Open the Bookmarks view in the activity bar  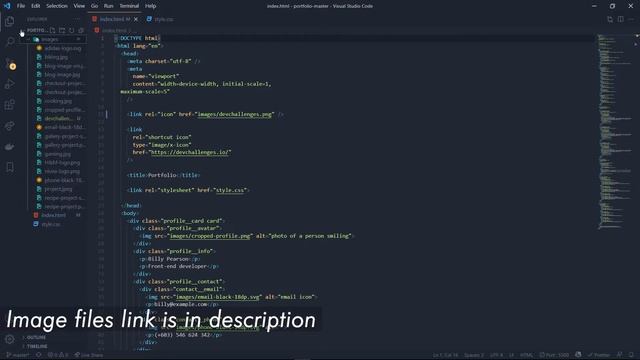tap(10, 167)
